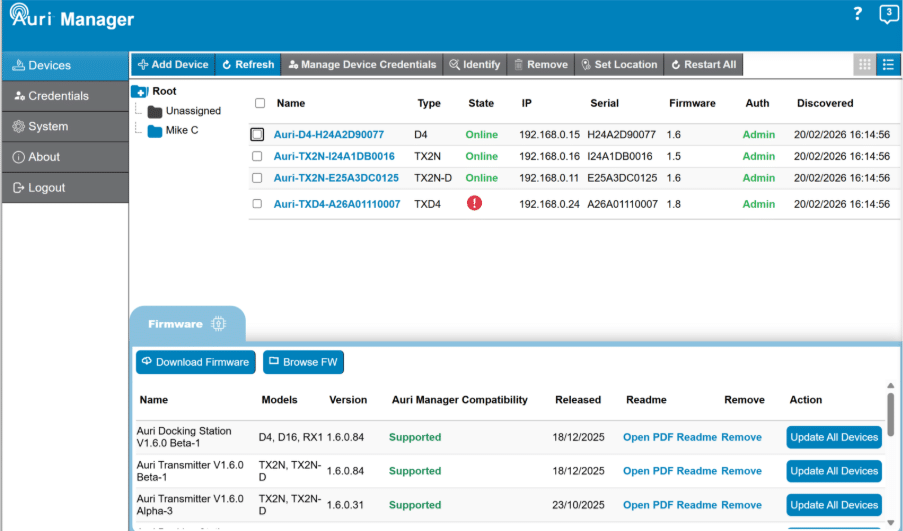The height and width of the screenshot is (531, 903).
Task: Remove Auri Transmitter V1.6.0 Alpha-3 firmware
Action: (x=741, y=505)
